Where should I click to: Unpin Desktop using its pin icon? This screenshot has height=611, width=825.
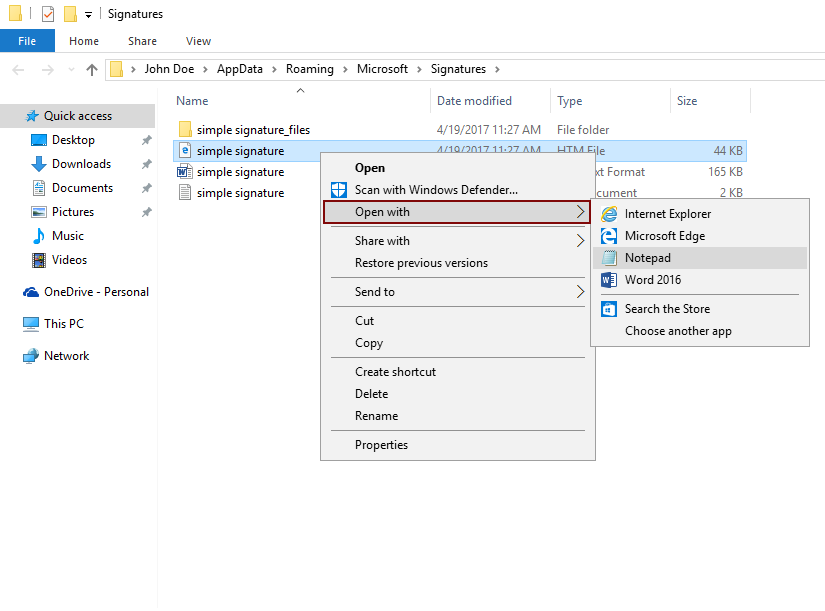pyautogui.click(x=147, y=140)
